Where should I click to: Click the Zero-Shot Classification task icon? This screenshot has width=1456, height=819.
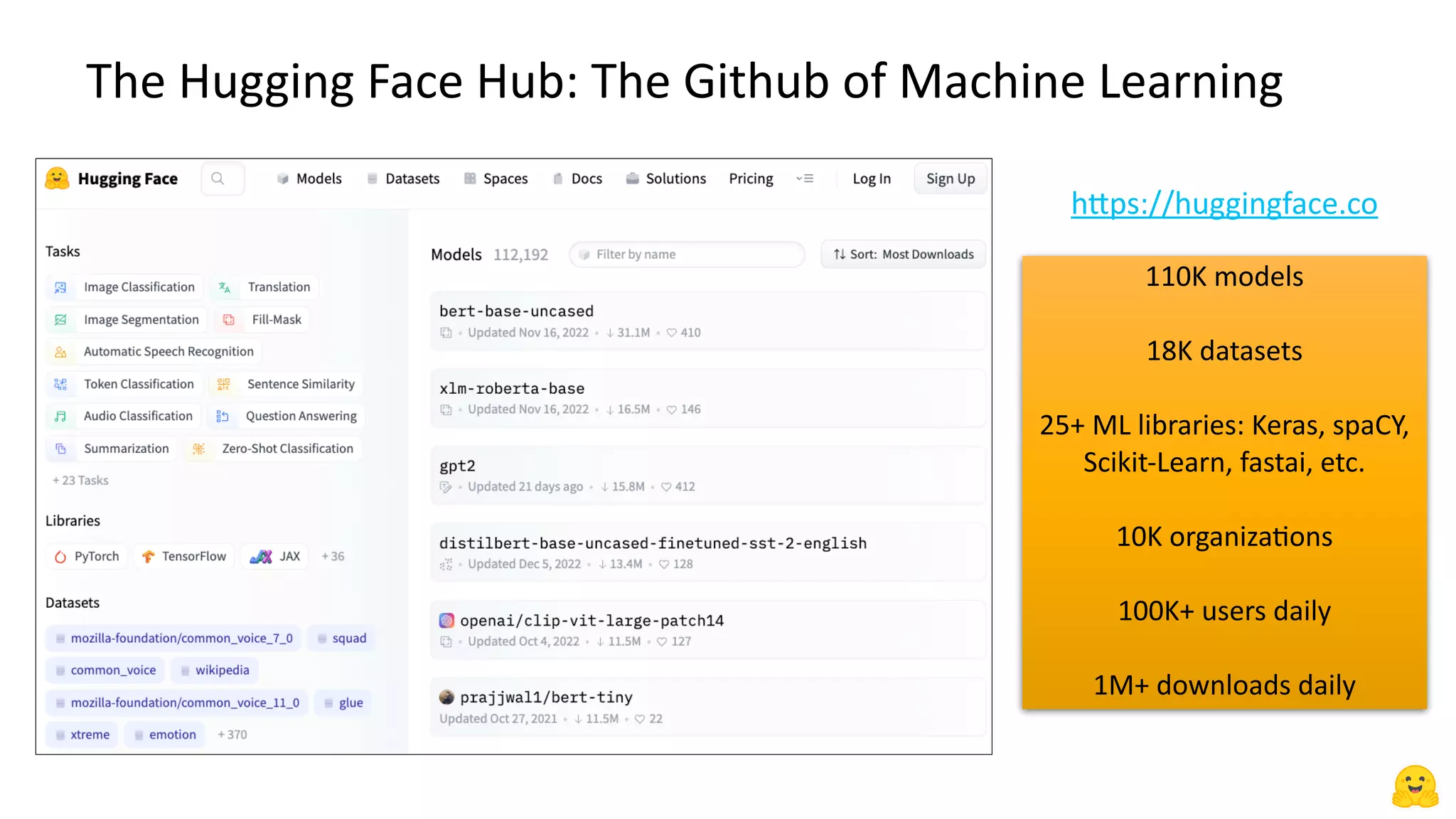198,449
